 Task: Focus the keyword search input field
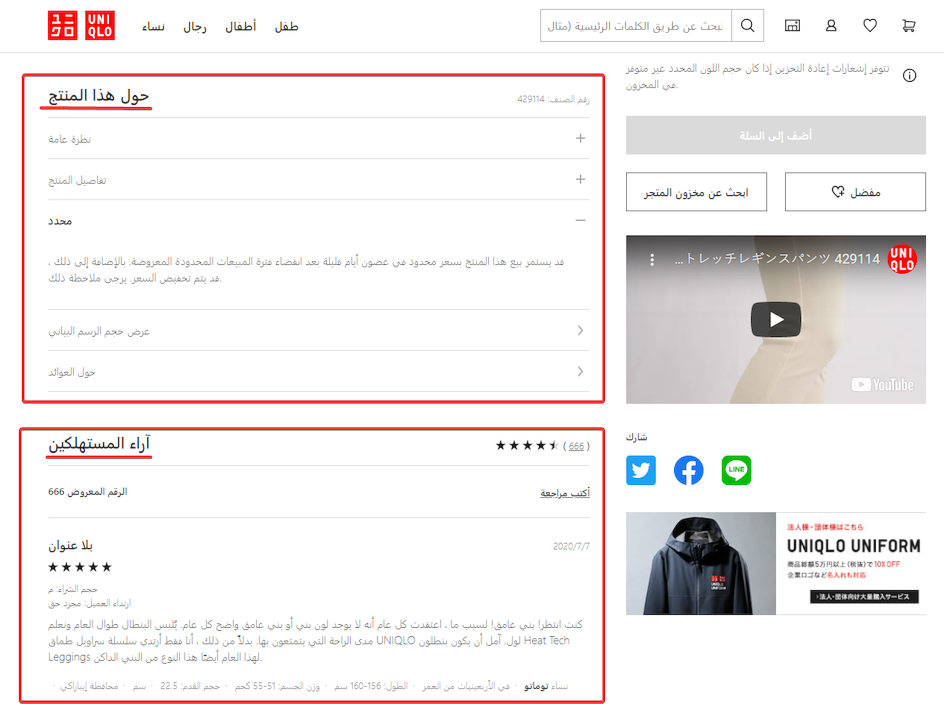636,25
